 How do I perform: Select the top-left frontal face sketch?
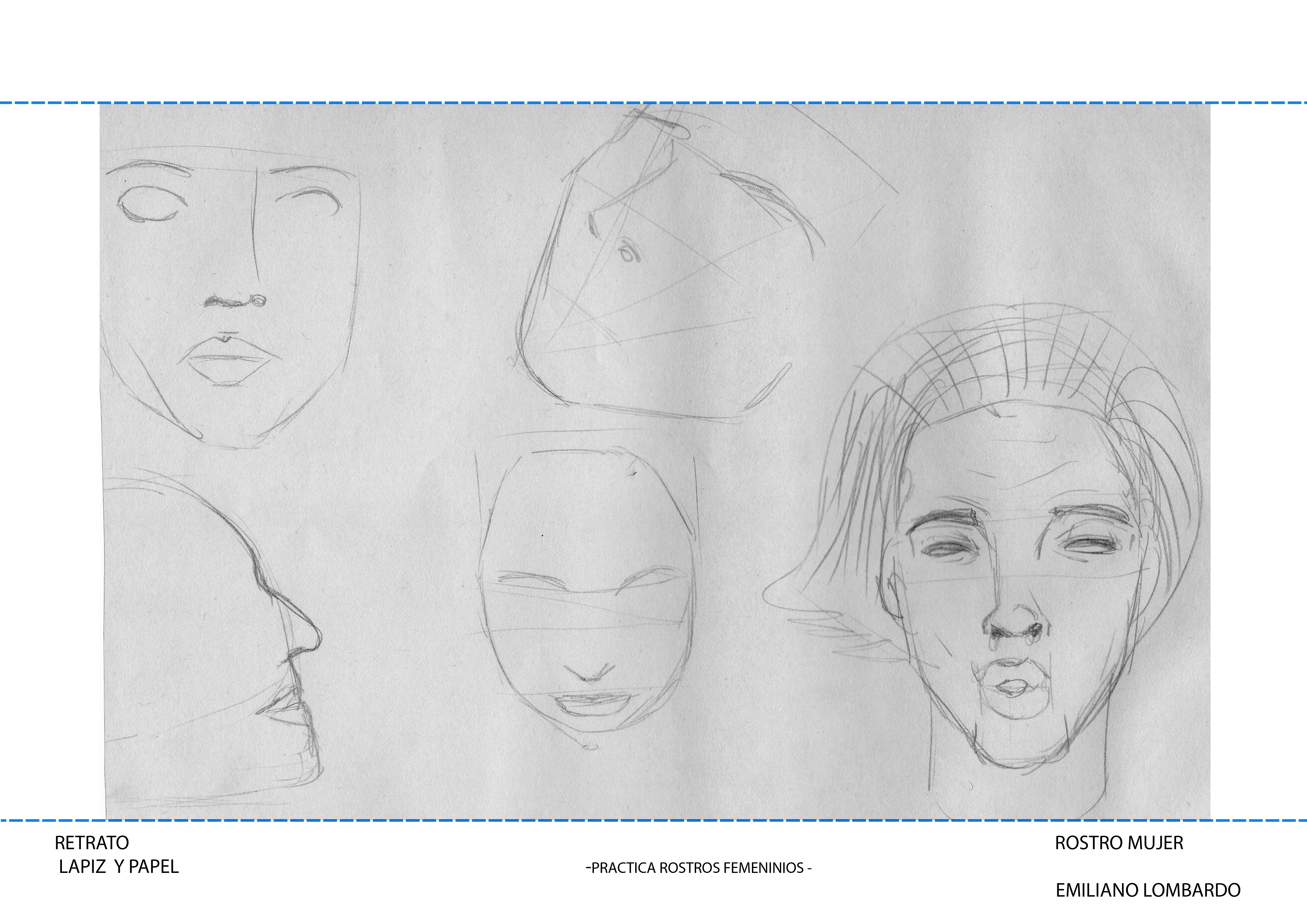point(231,296)
